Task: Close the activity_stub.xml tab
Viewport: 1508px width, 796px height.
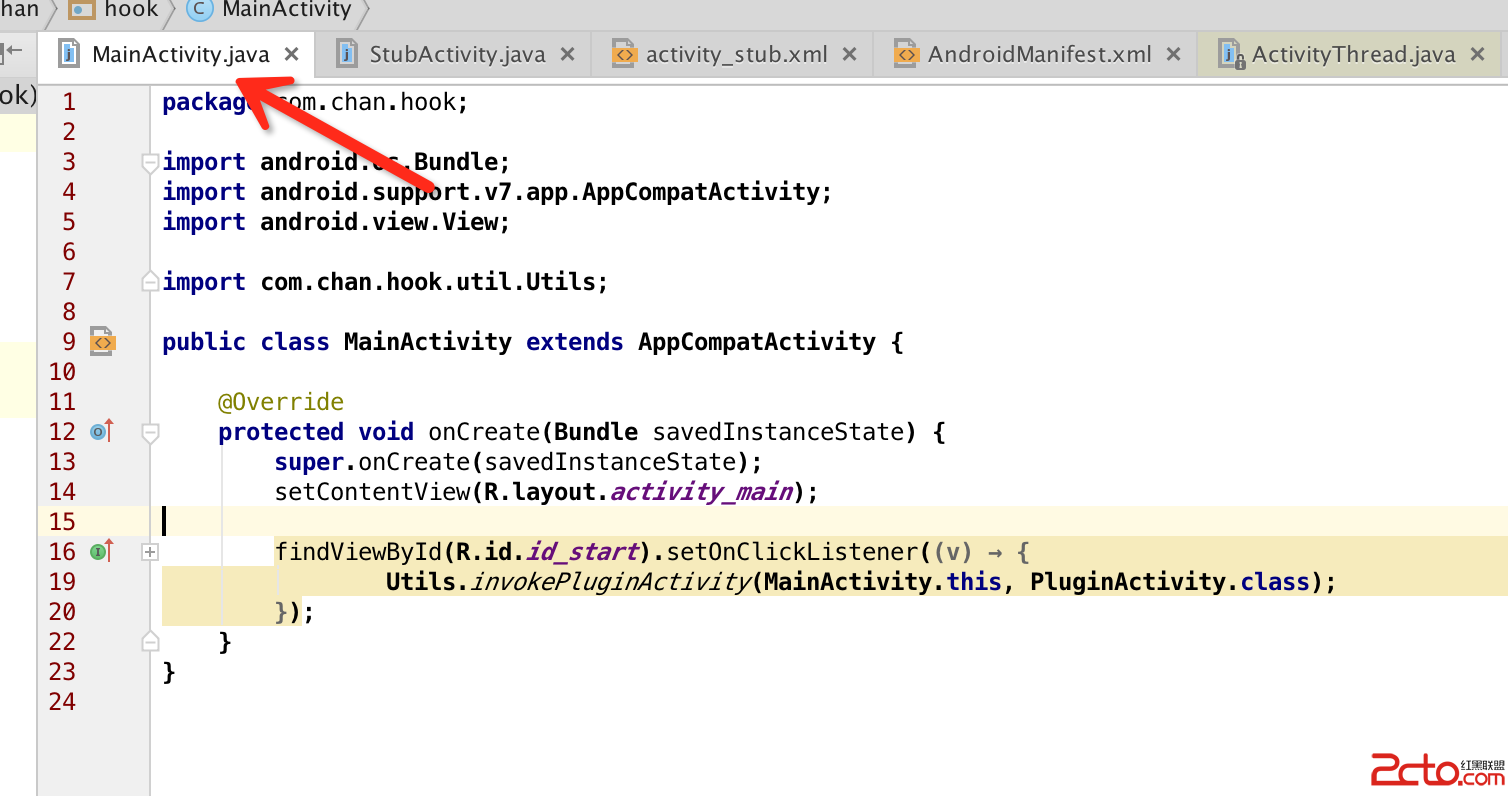Action: (x=849, y=54)
